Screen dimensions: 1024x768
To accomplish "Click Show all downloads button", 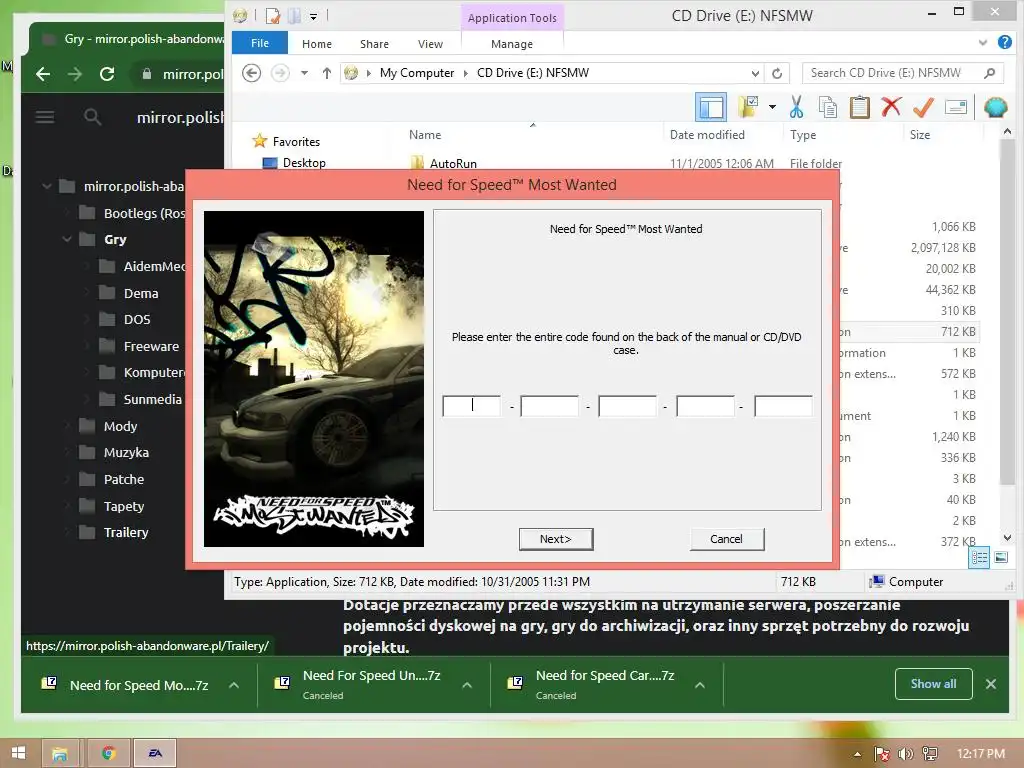I will pyautogui.click(x=933, y=684).
